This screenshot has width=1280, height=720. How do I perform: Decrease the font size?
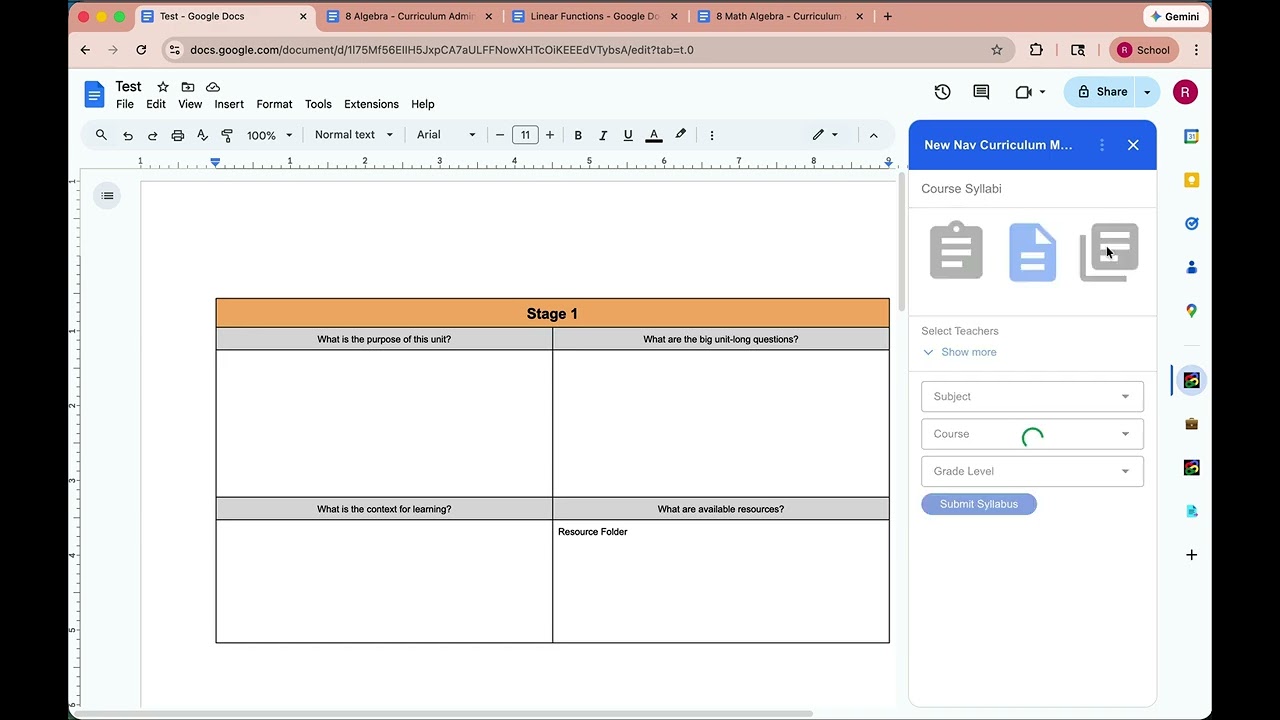500,135
